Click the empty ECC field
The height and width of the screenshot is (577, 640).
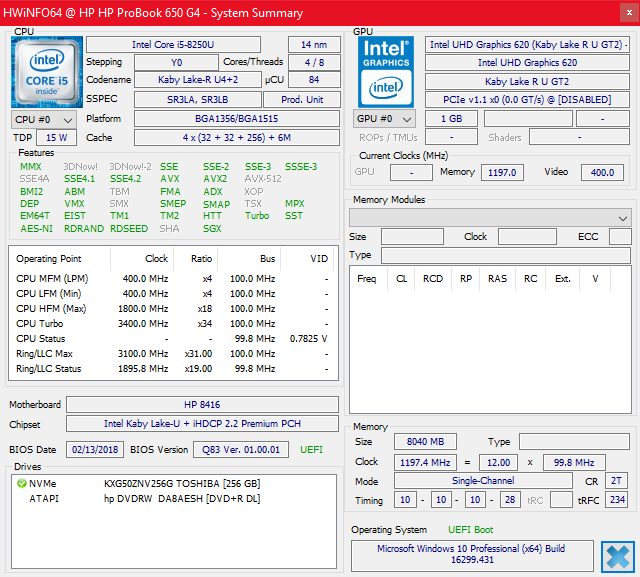(x=620, y=237)
